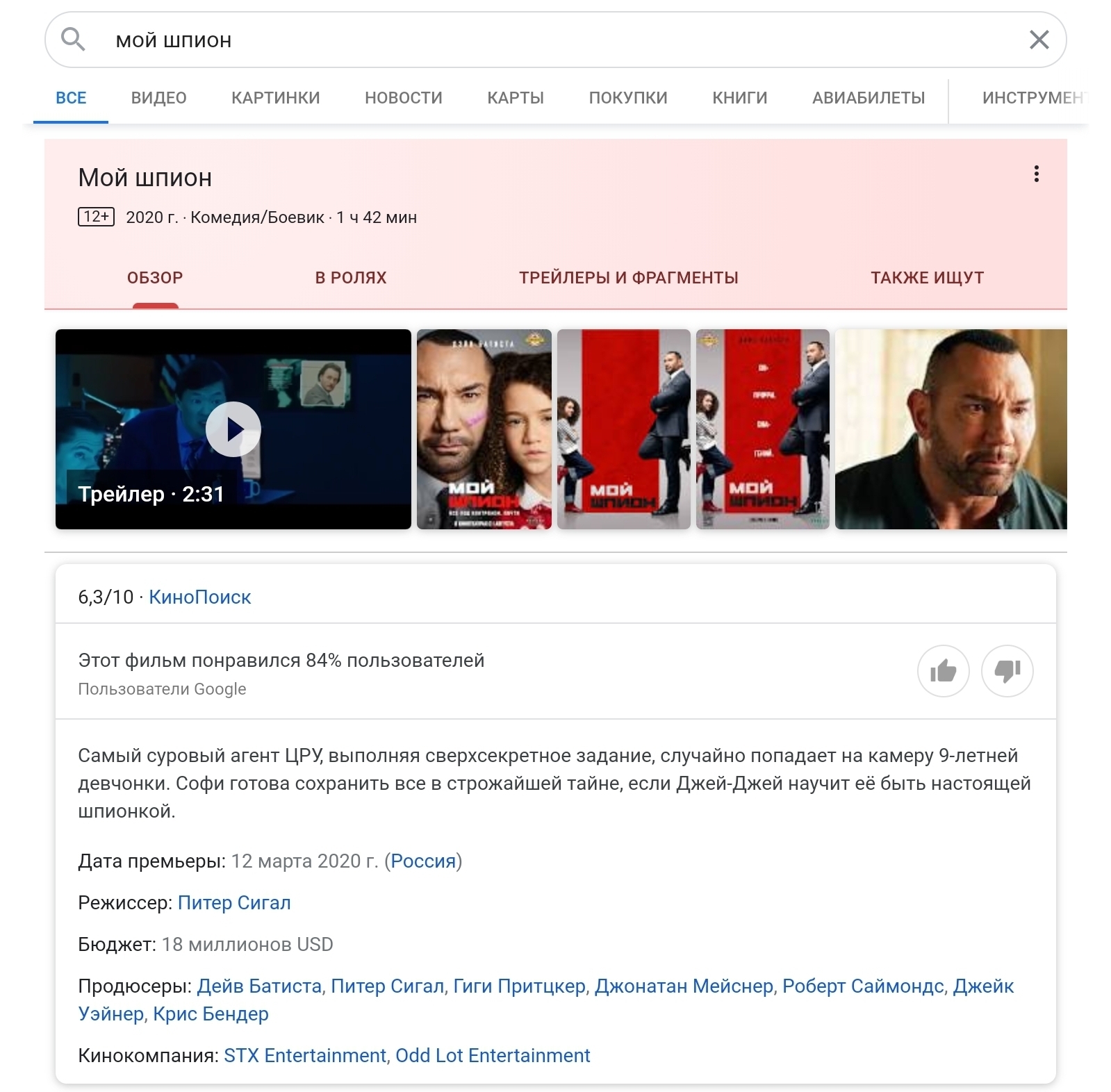Like the movie with thumbs up

point(943,671)
